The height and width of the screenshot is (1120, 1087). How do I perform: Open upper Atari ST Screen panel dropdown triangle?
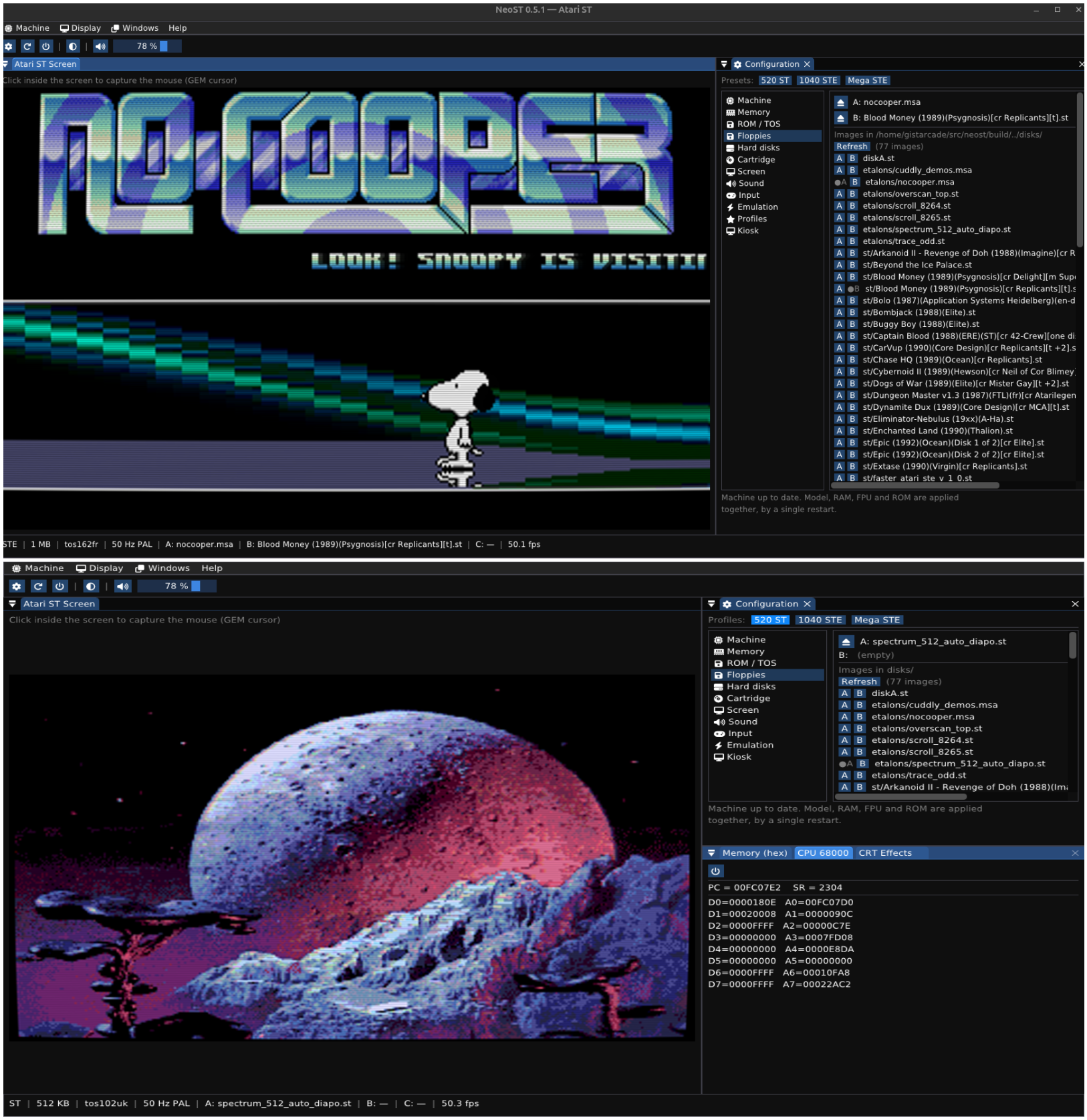(5, 64)
